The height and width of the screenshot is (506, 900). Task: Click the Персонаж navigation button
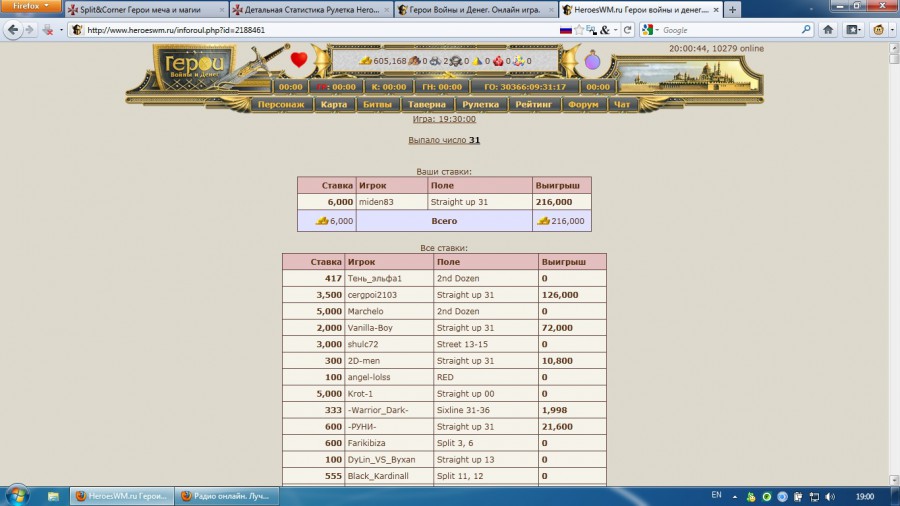click(280, 104)
